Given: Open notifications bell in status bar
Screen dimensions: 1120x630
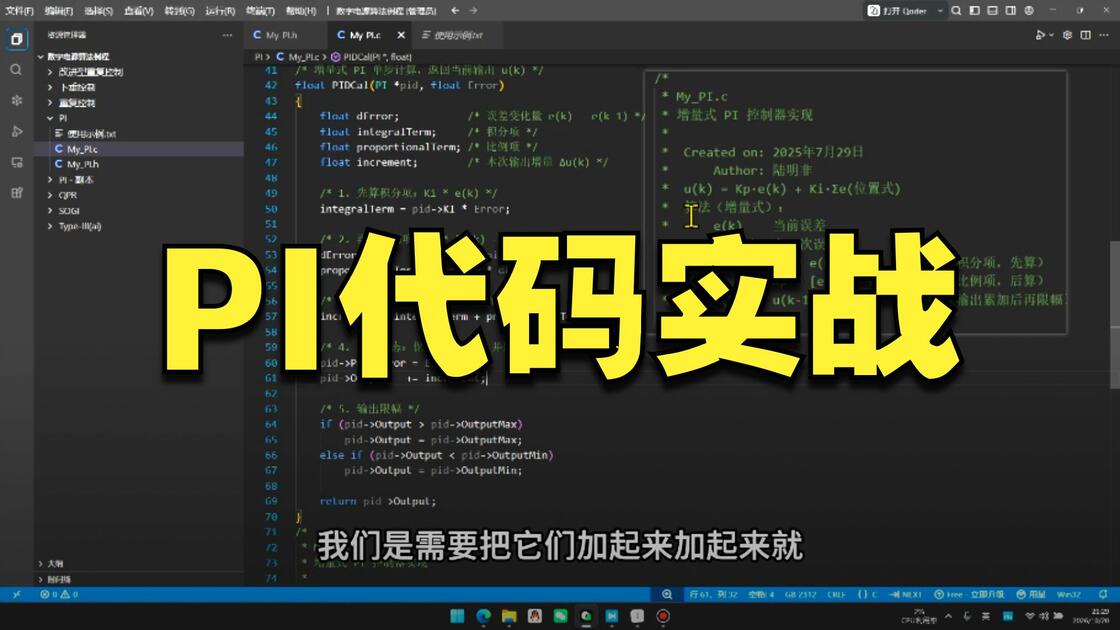Looking at the screenshot, I should [x=1103, y=594].
